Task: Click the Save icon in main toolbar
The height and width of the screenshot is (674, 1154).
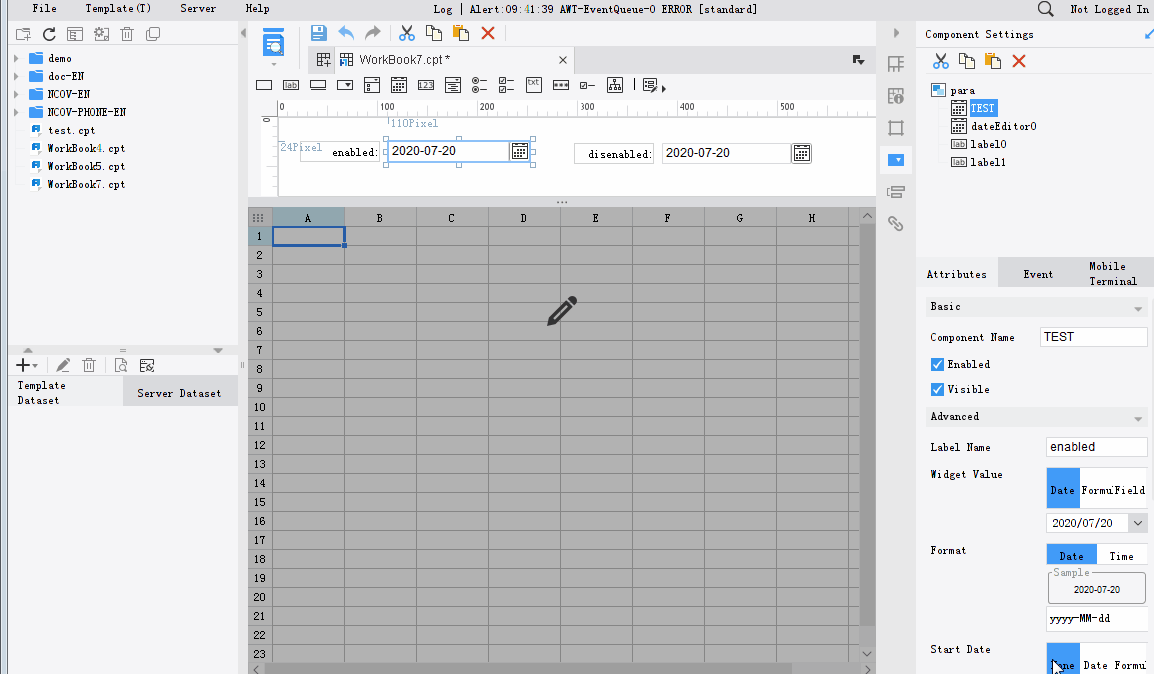Action: (319, 33)
